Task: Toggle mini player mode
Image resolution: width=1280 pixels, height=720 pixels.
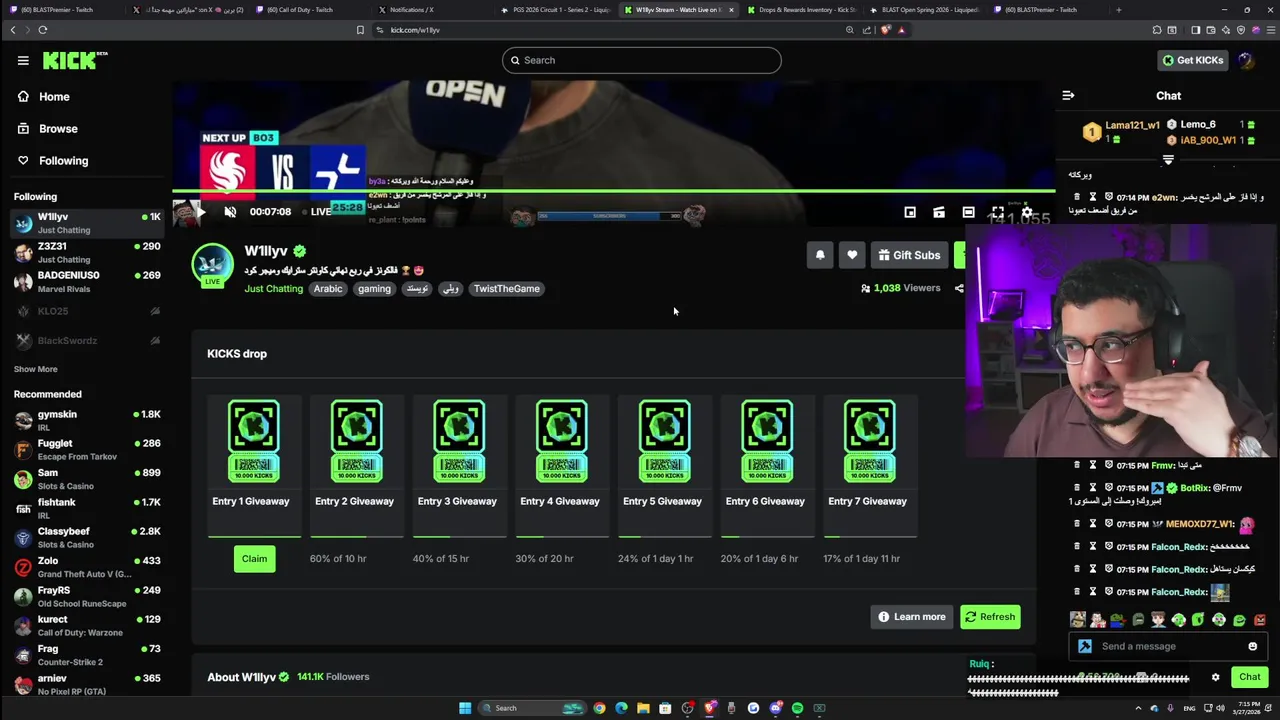Action: pyautogui.click(x=910, y=212)
